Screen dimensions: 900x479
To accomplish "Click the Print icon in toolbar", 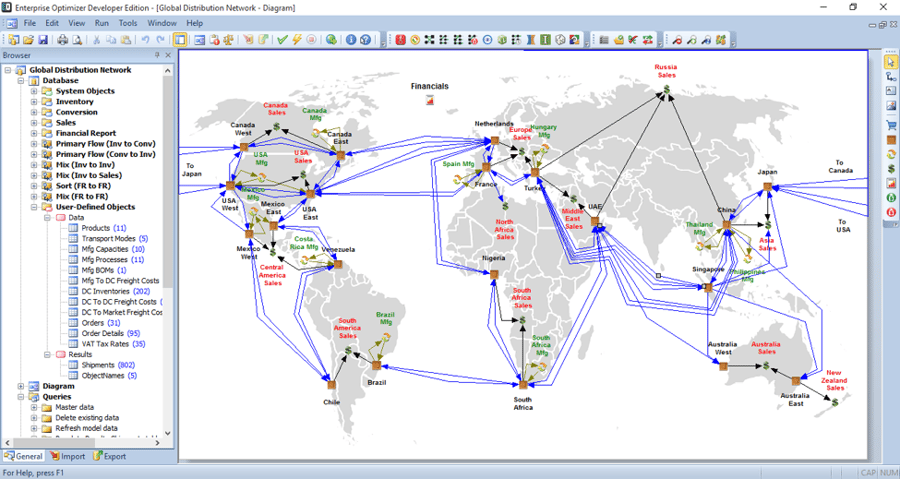I will pos(63,40).
